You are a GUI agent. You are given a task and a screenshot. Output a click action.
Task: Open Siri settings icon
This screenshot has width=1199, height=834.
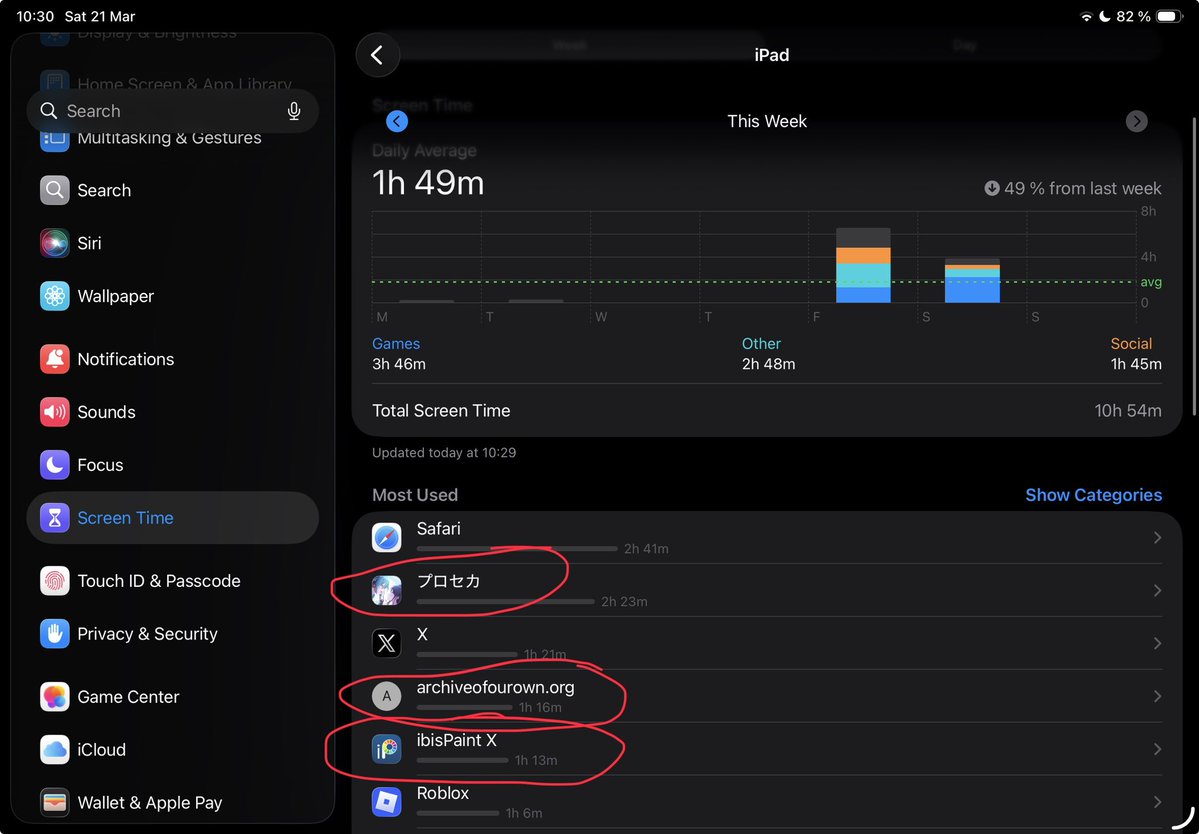pos(54,243)
